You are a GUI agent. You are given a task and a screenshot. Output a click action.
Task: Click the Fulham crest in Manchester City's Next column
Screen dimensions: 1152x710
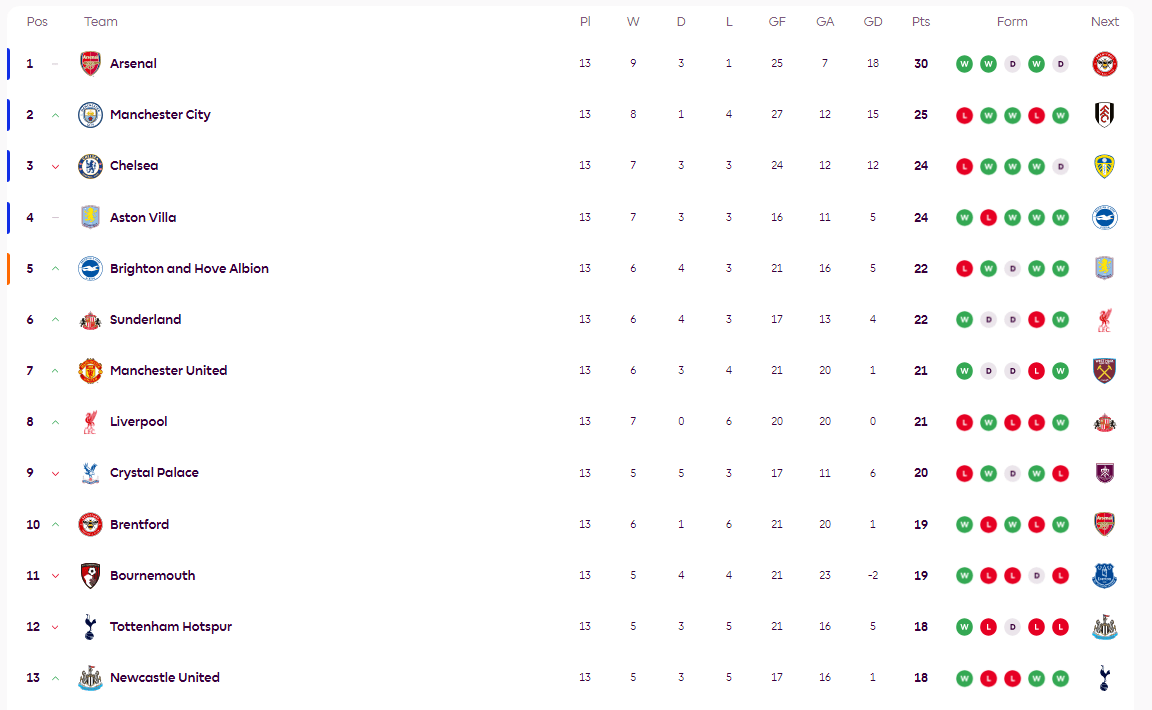(1104, 115)
